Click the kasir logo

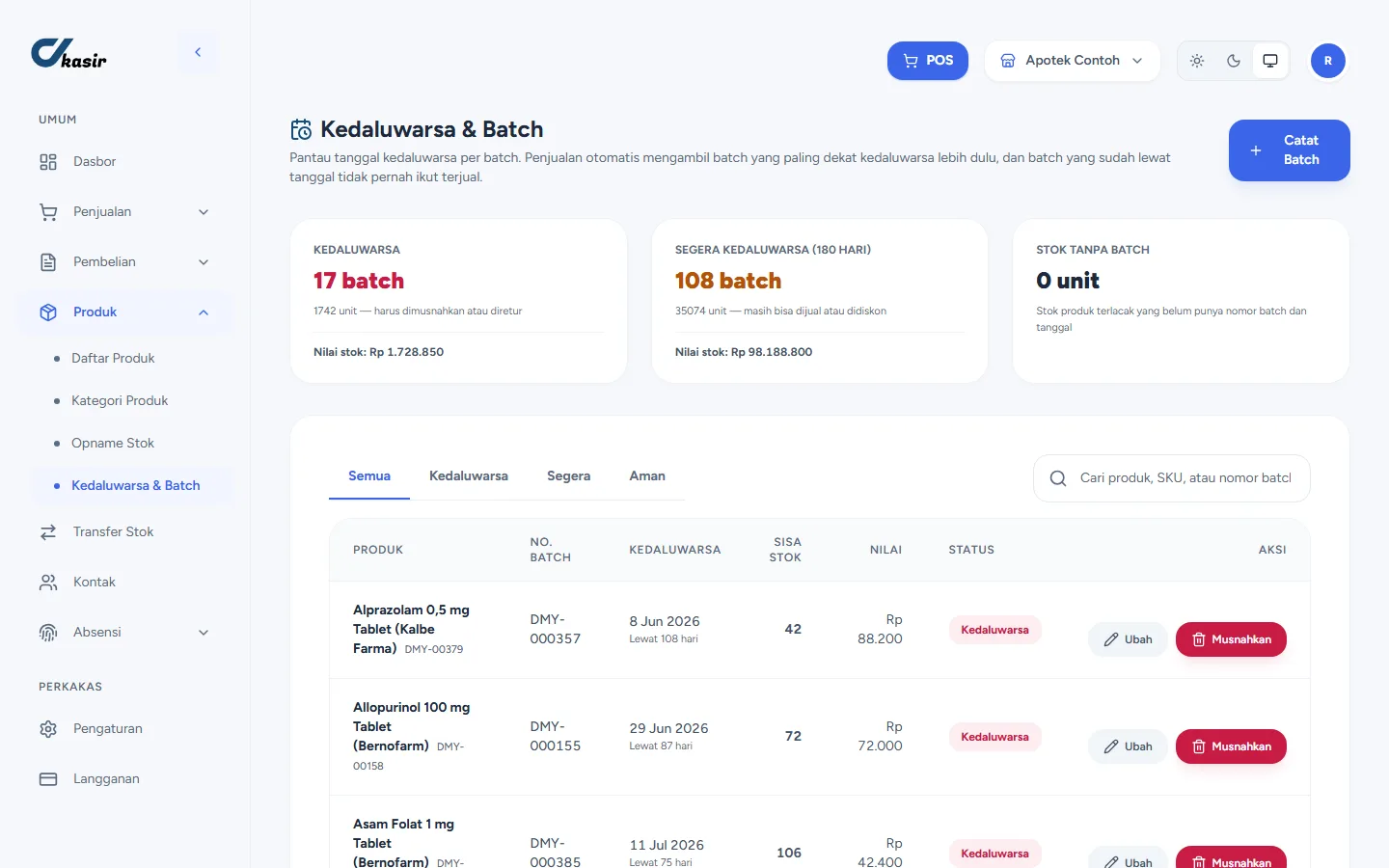click(x=68, y=53)
